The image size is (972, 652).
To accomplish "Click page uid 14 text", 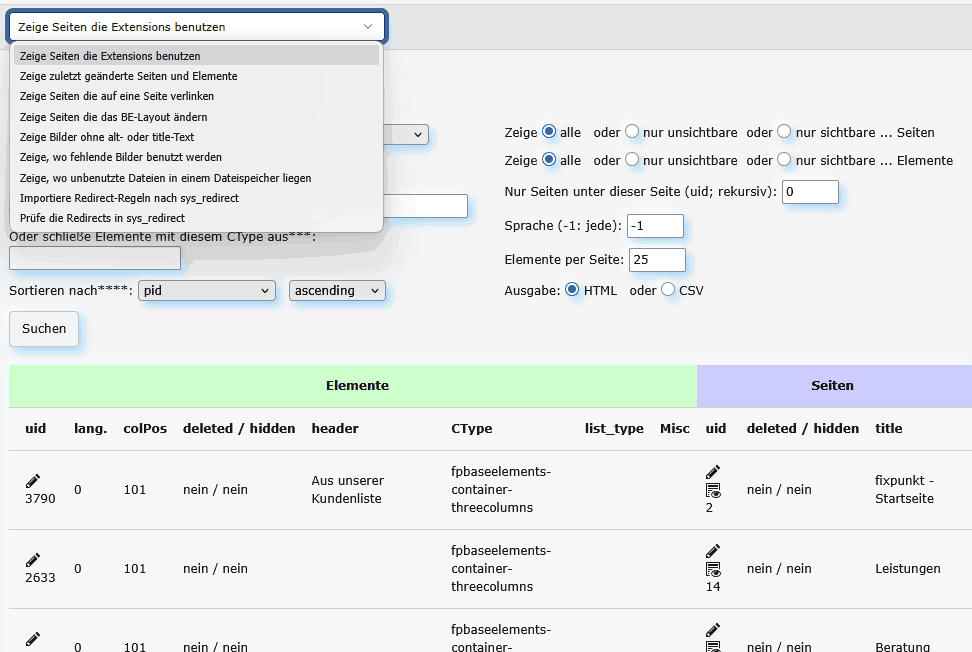I will pyautogui.click(x=713, y=586).
